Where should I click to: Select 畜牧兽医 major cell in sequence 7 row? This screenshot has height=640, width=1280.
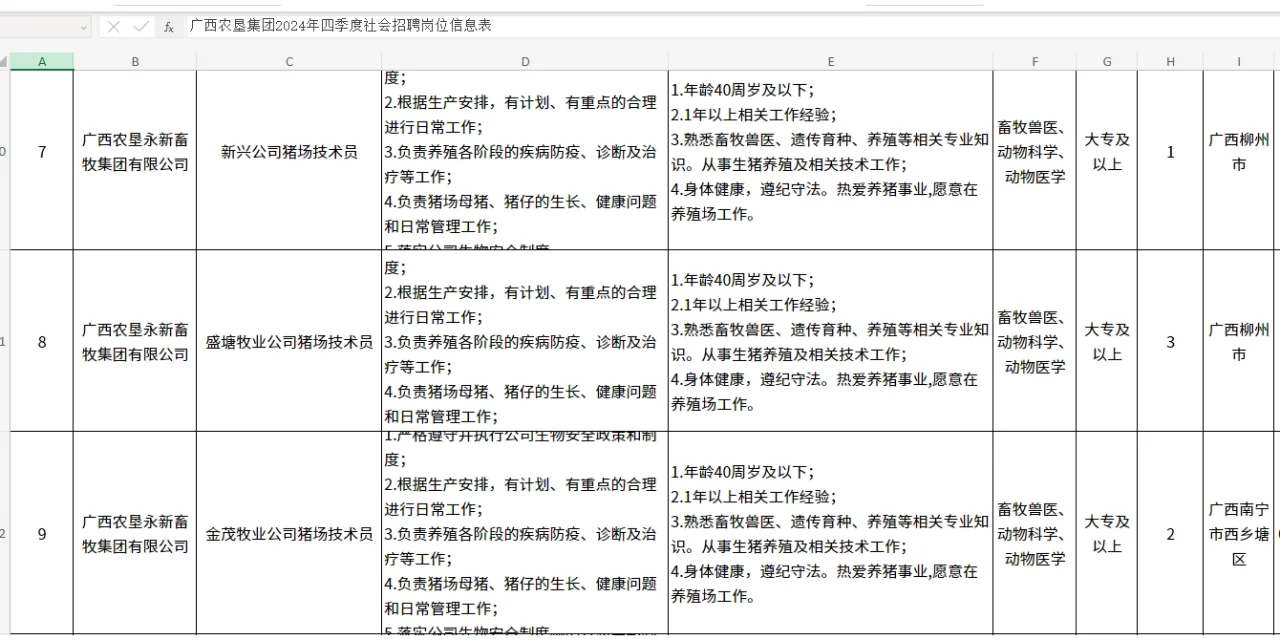click(x=1035, y=160)
